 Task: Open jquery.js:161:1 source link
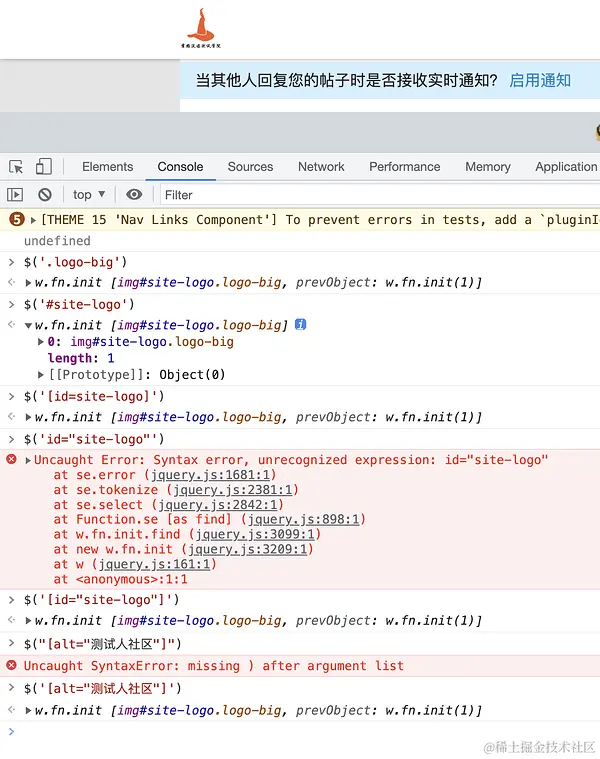pyautogui.click(x=154, y=564)
